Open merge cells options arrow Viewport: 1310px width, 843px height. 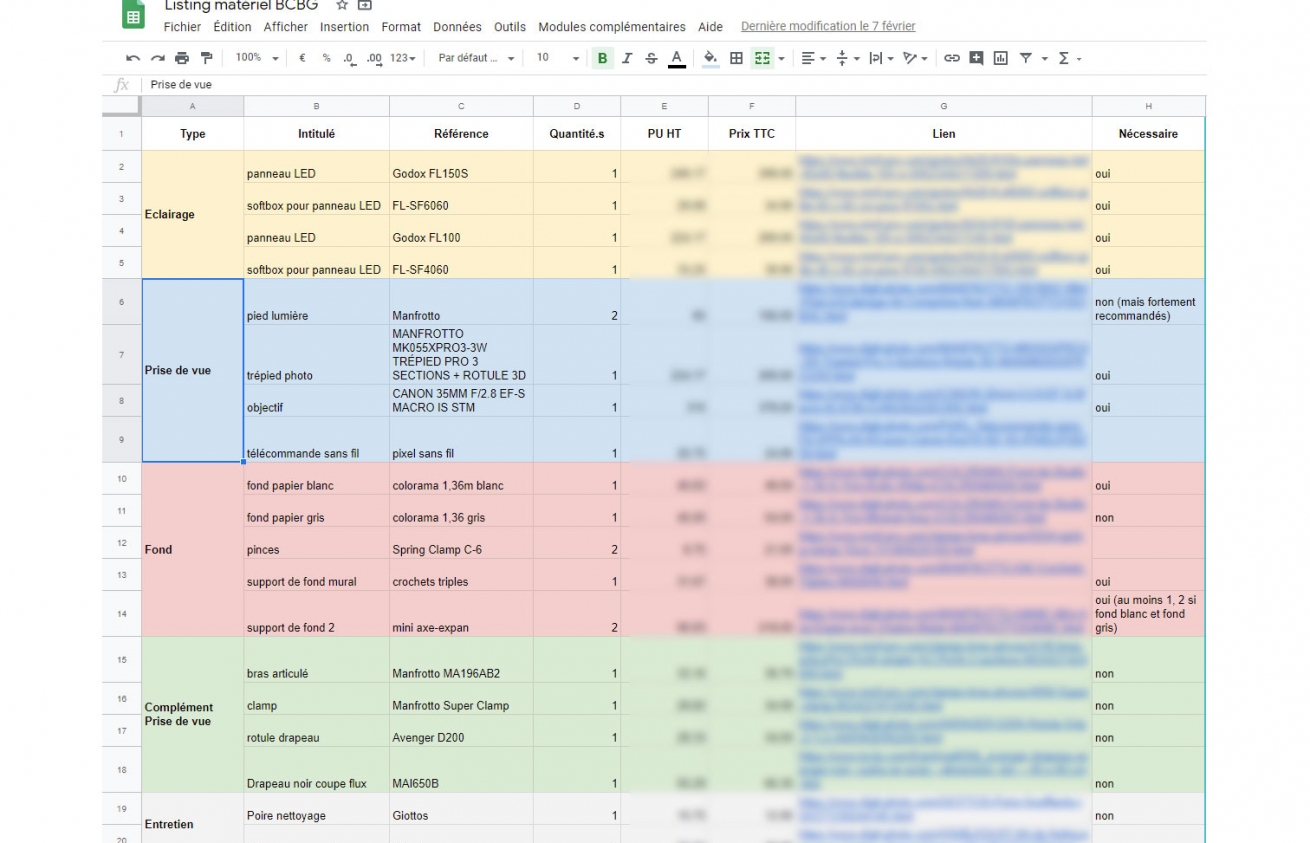(781, 58)
